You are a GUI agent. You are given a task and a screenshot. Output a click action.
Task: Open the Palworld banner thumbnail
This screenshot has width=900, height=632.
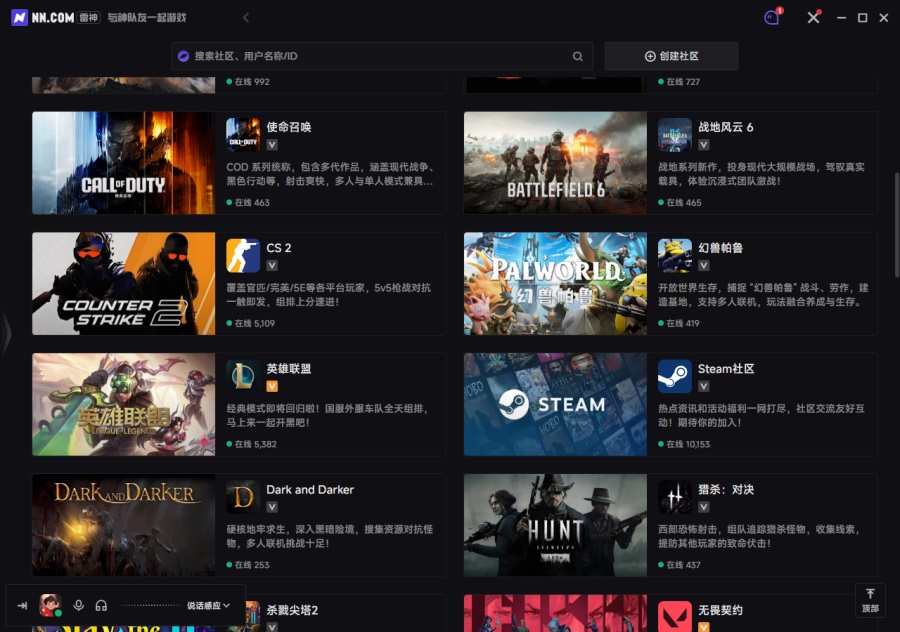555,284
